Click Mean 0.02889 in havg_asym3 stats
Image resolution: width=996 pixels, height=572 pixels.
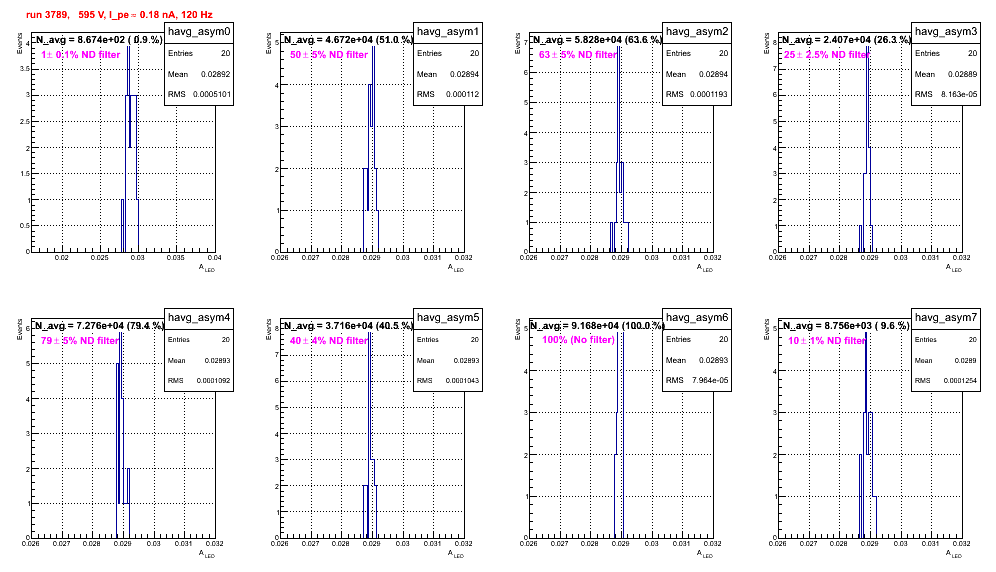pos(946,74)
